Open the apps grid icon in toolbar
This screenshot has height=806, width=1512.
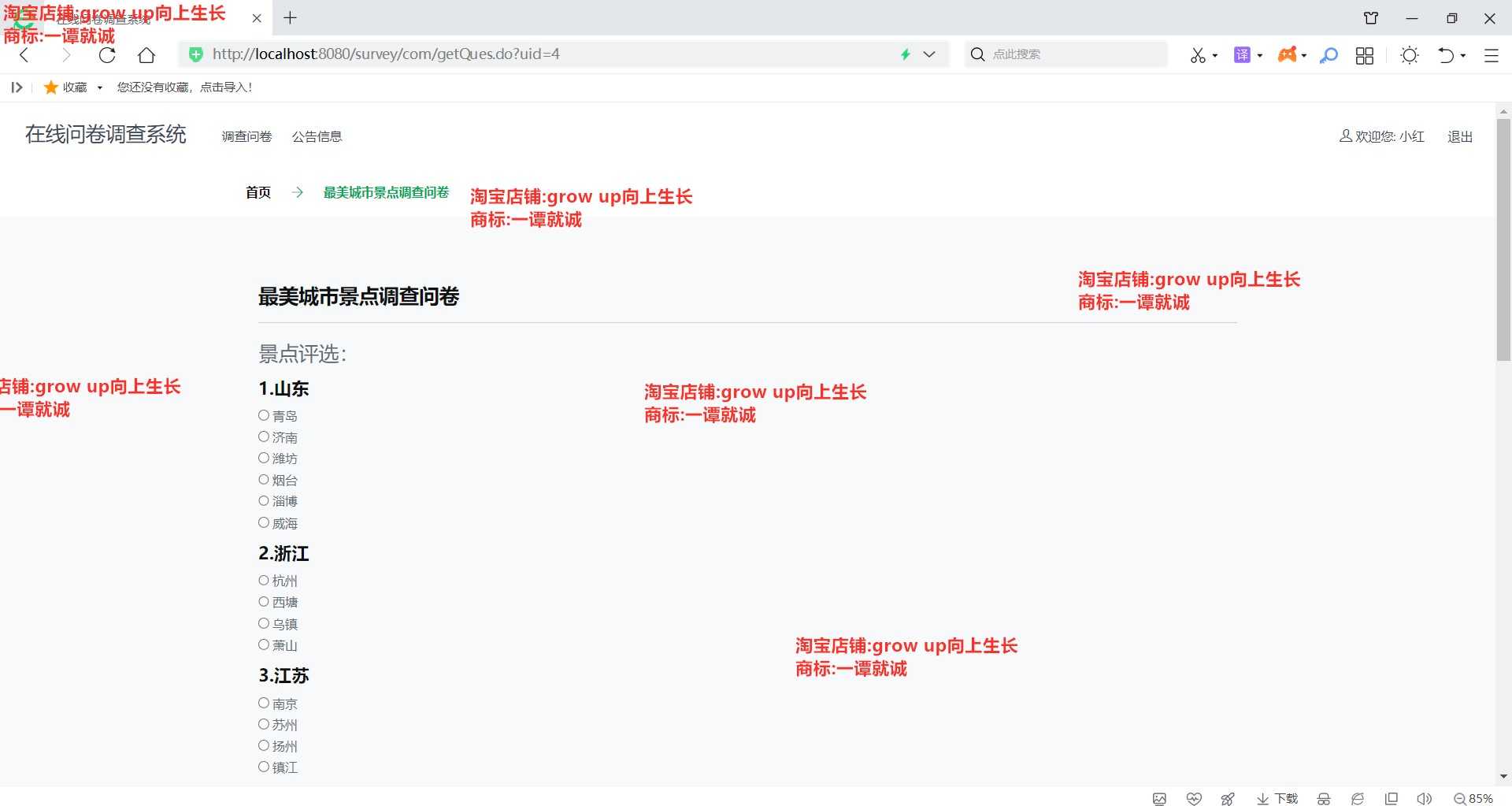coord(1365,55)
